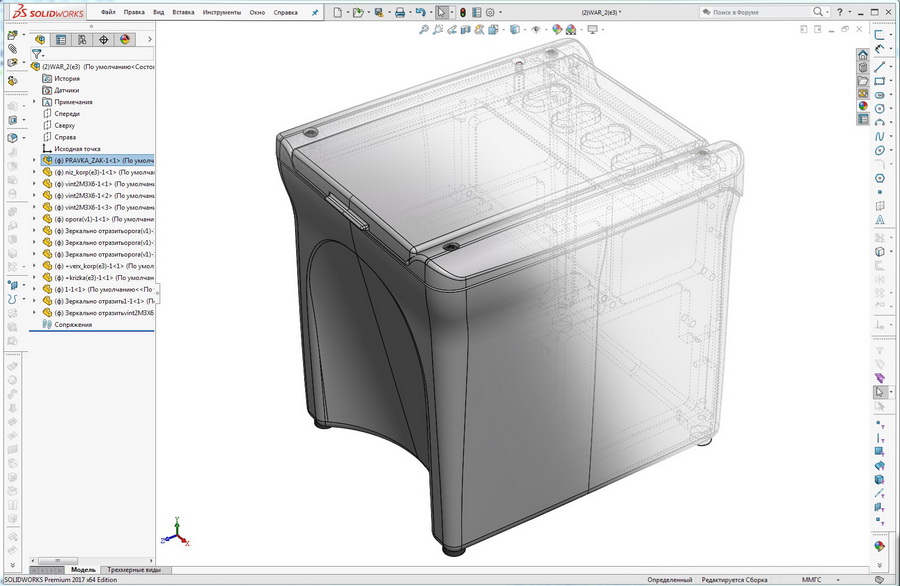Expand the Примечания tree node
Screen dimensions: 900x586
[34, 102]
